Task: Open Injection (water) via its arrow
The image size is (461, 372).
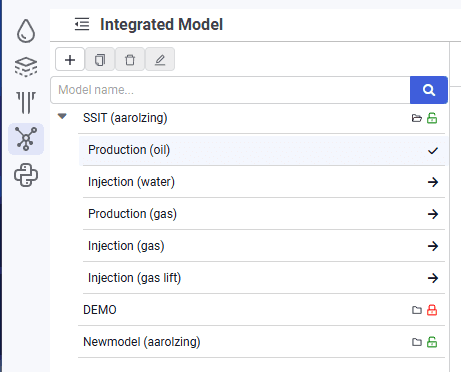Action: pyautogui.click(x=433, y=182)
